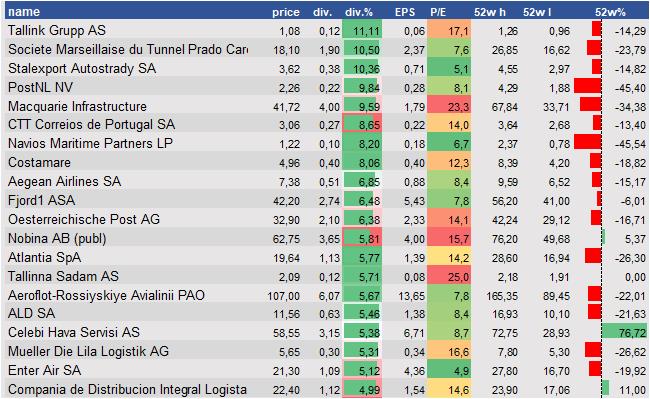Select the Enter Air SA P/E value 4,9
Screen dimensions: 650x399
click(449, 370)
